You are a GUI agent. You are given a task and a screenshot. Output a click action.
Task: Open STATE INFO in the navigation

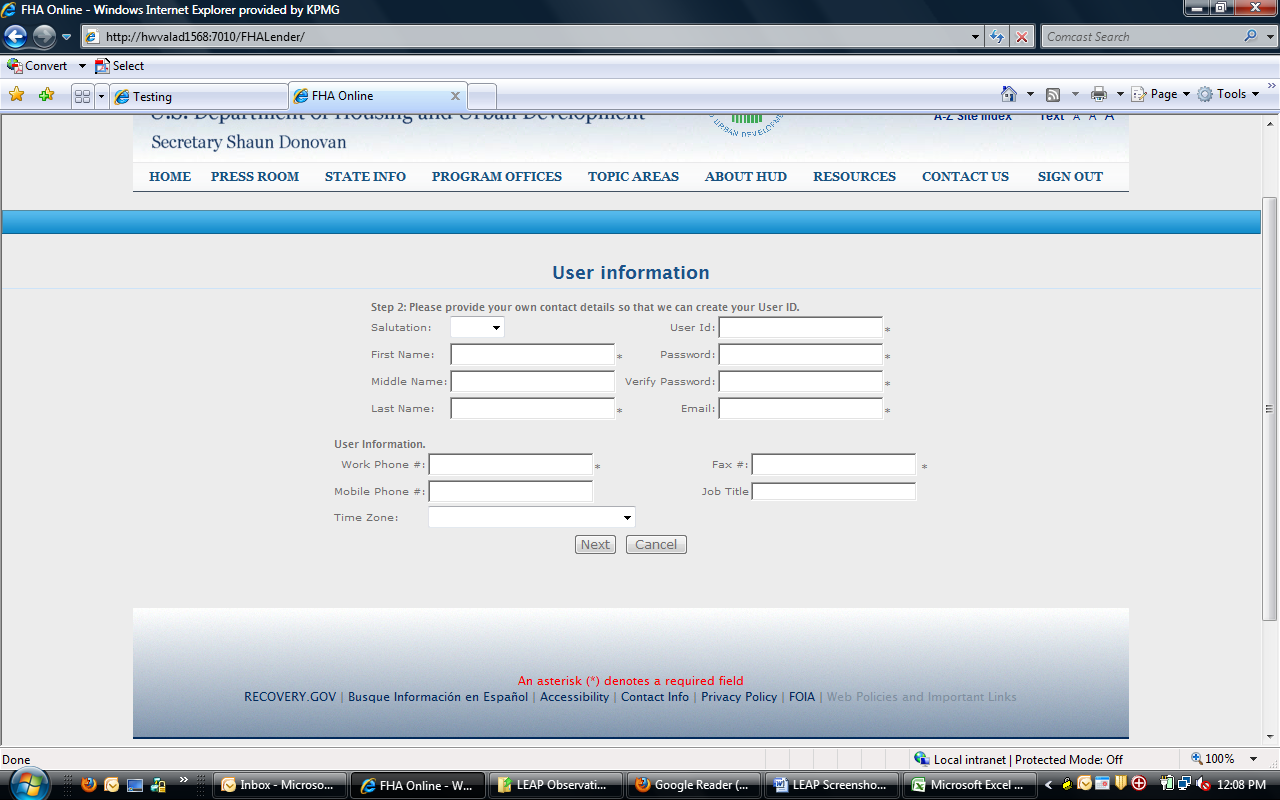coord(365,177)
